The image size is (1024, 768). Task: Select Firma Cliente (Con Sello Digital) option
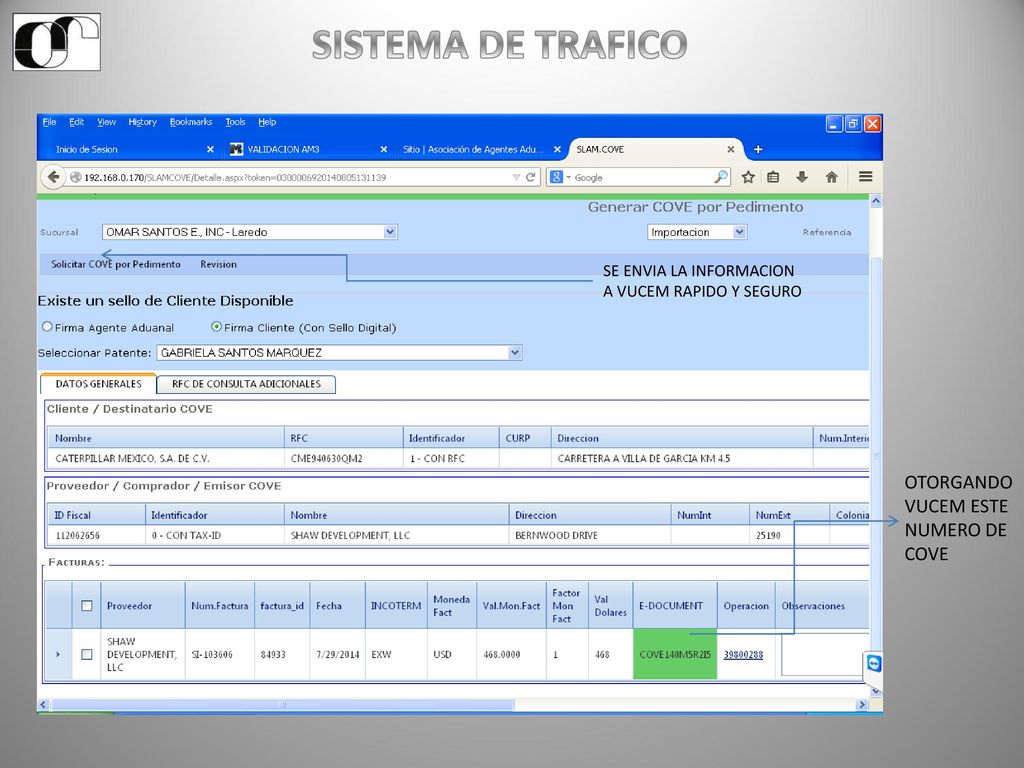point(216,327)
